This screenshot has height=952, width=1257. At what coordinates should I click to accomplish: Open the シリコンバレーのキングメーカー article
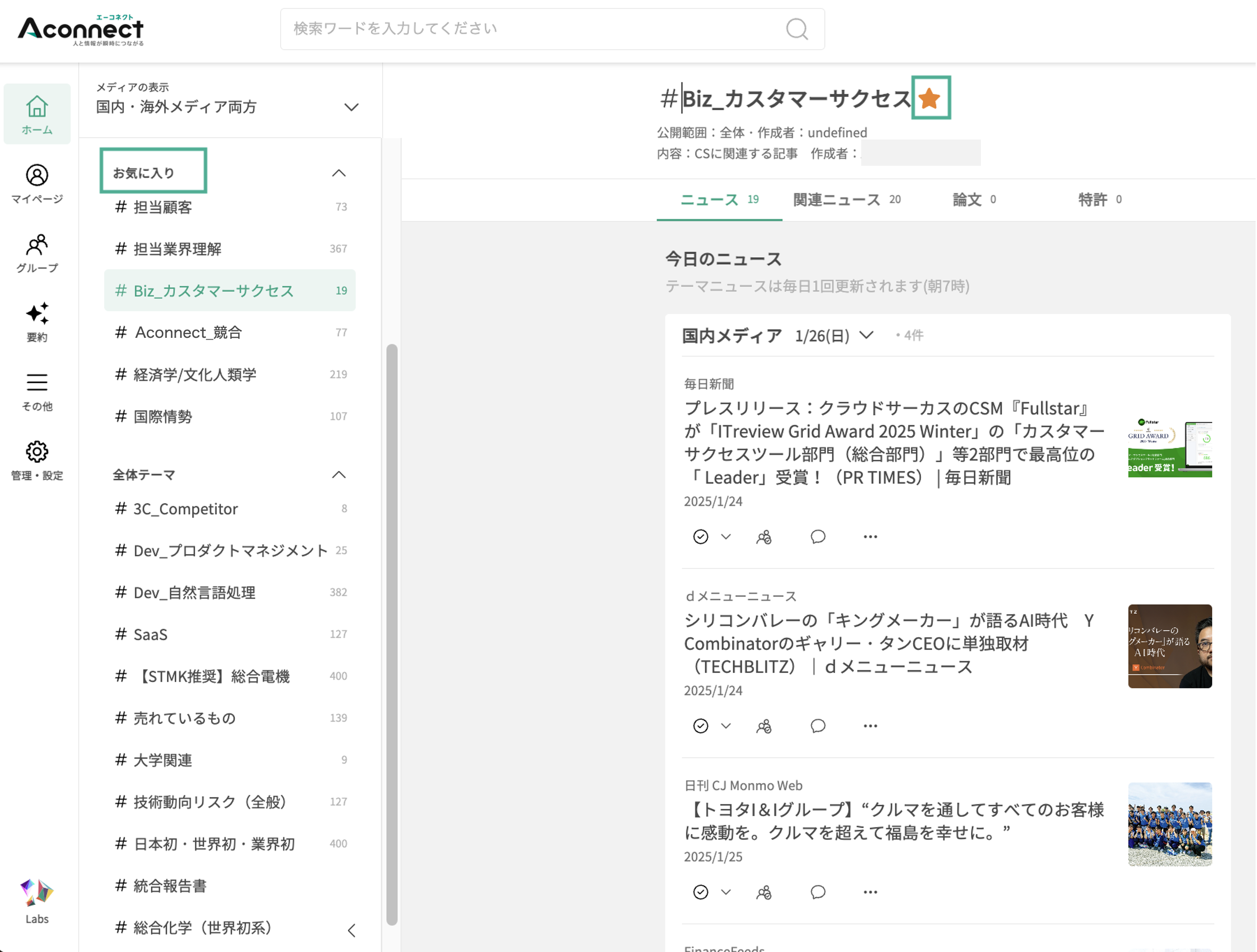890,643
